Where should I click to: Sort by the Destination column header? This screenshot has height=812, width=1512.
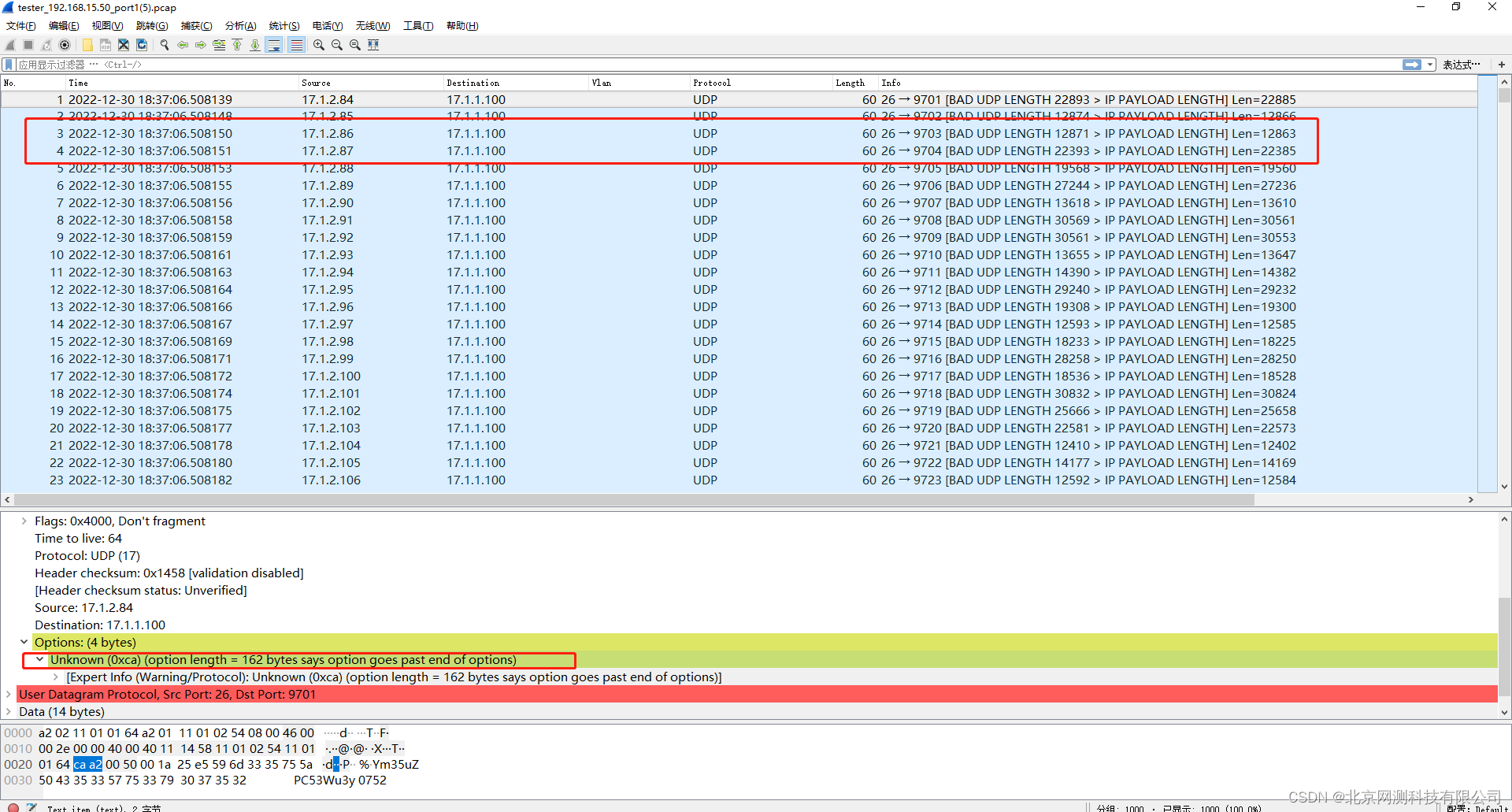click(x=516, y=83)
